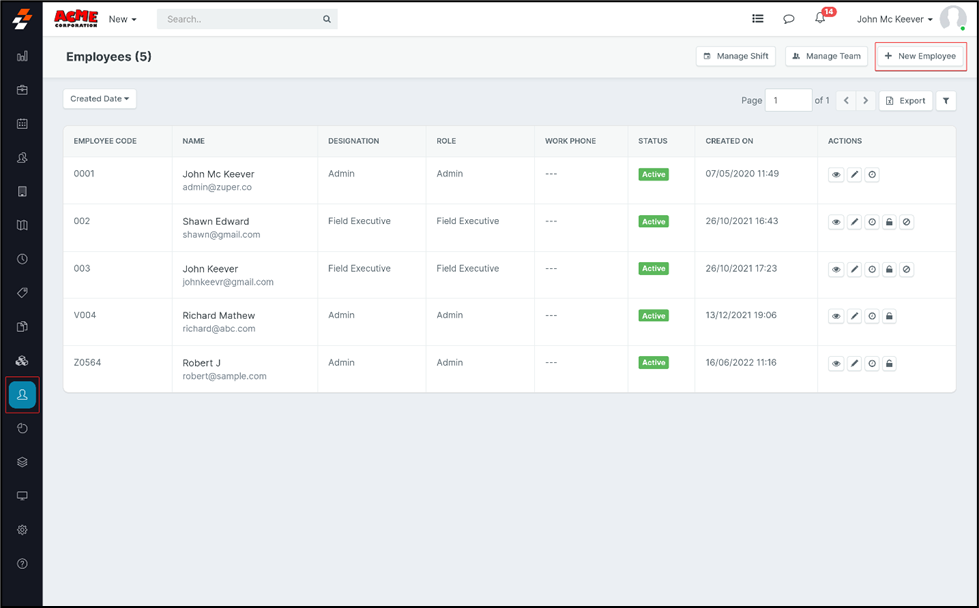This screenshot has width=979, height=608.
Task: Click the clock icon for Robert J
Action: (x=872, y=364)
